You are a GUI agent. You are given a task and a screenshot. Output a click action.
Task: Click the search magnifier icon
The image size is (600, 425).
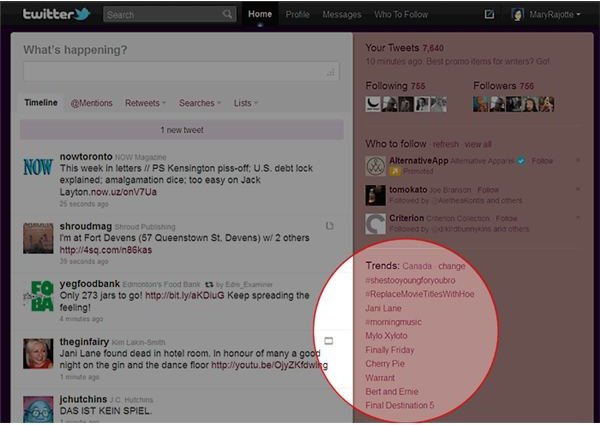pyautogui.click(x=227, y=15)
